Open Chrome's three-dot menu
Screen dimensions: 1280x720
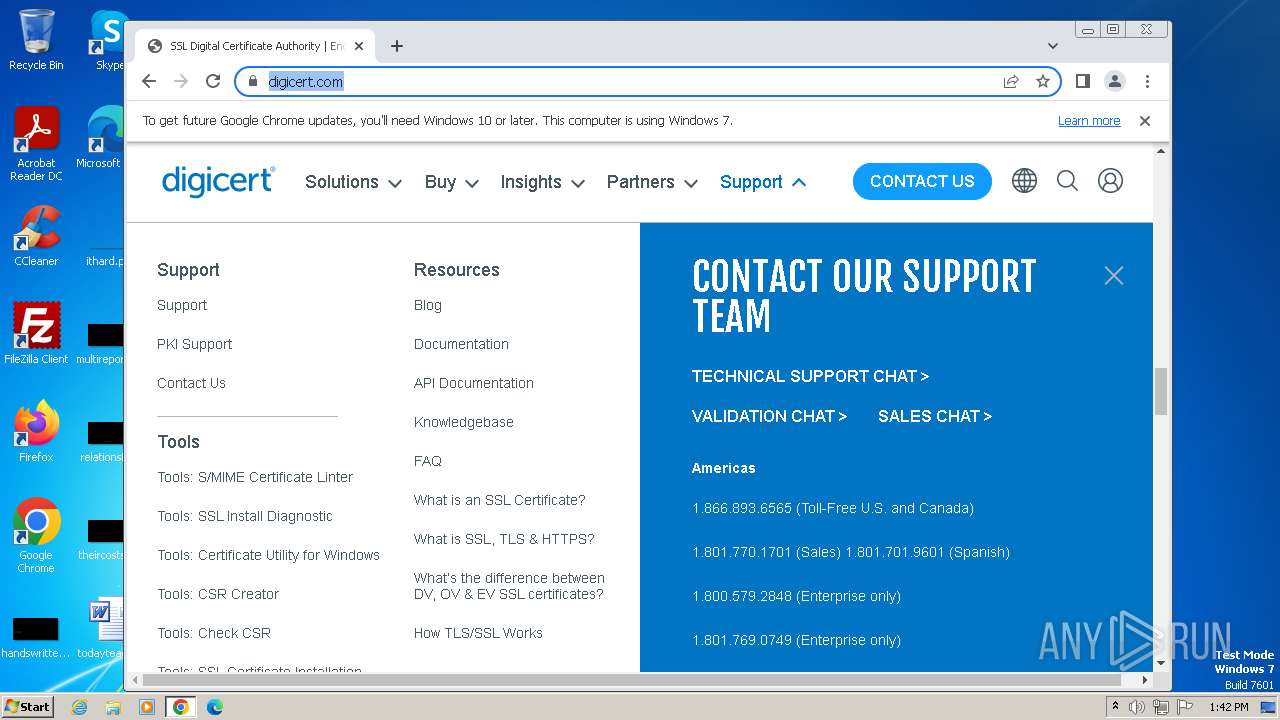[1147, 81]
